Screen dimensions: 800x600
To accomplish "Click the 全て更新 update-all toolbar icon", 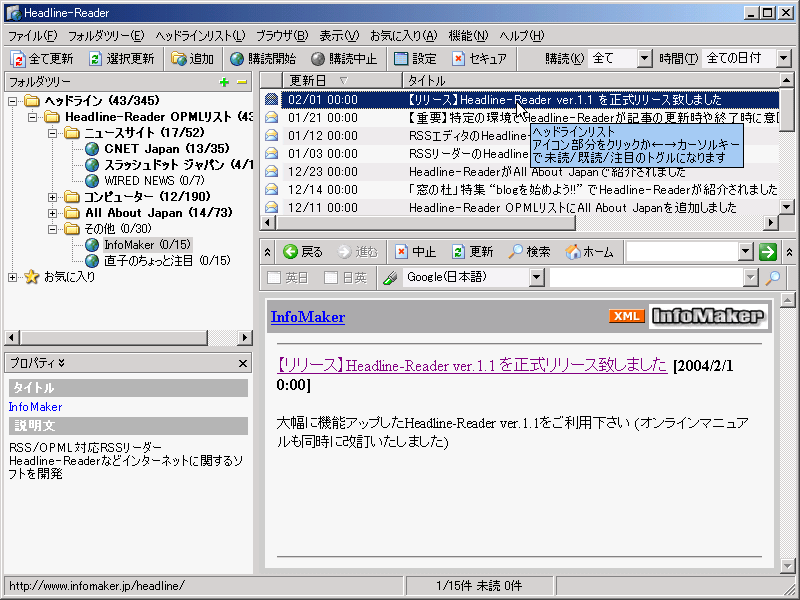I will point(18,59).
